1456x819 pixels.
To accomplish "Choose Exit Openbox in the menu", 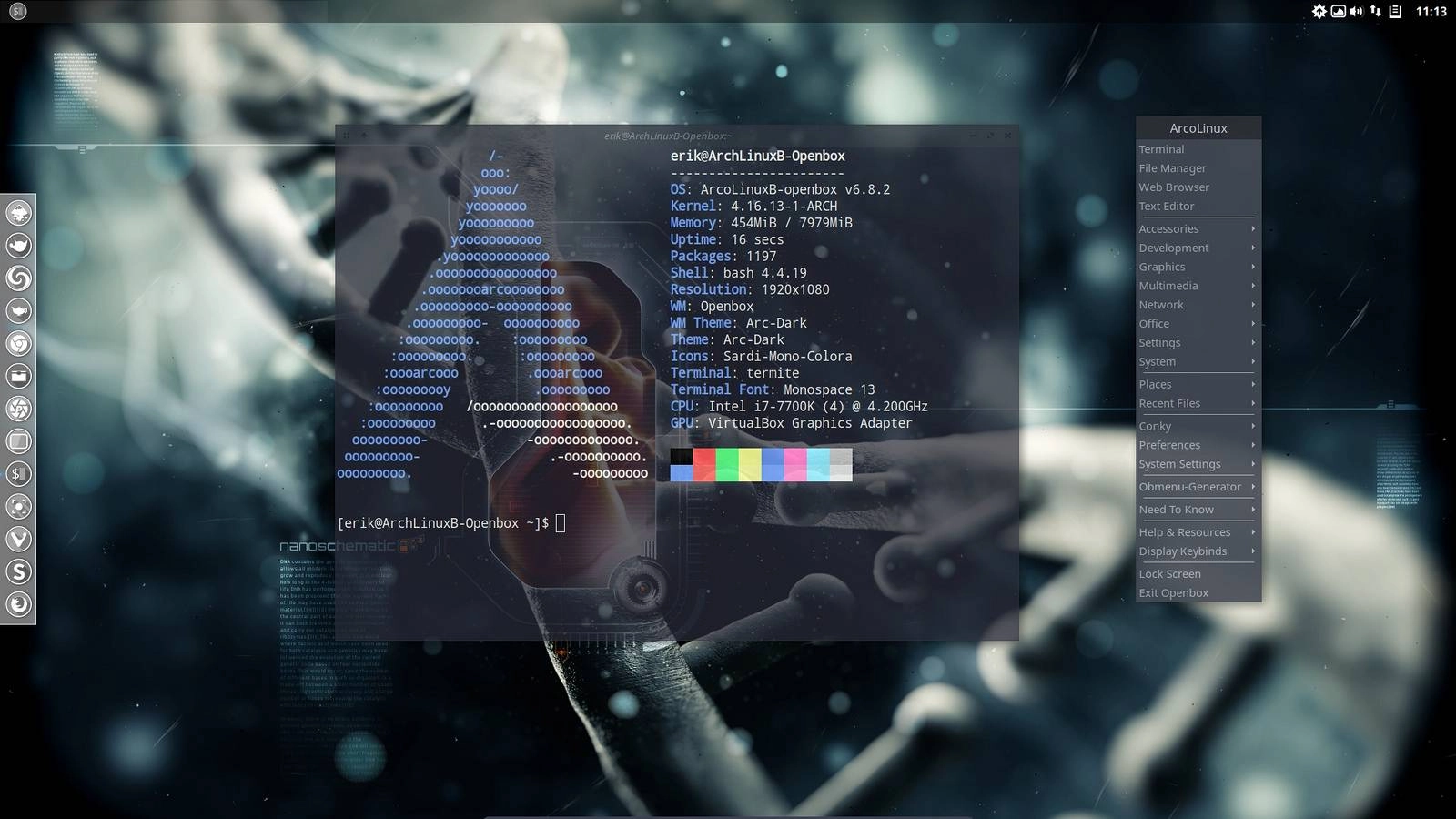I will [x=1198, y=593].
